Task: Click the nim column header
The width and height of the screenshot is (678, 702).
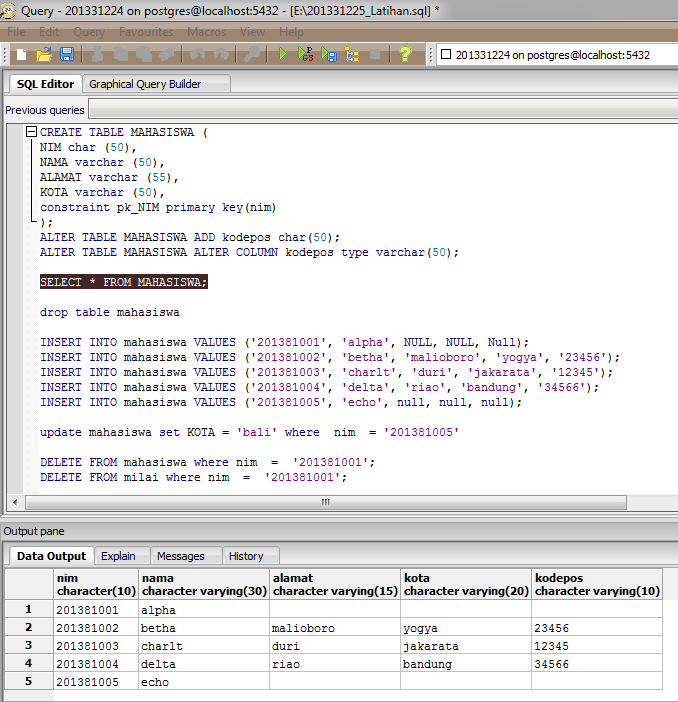Action: [x=96, y=584]
